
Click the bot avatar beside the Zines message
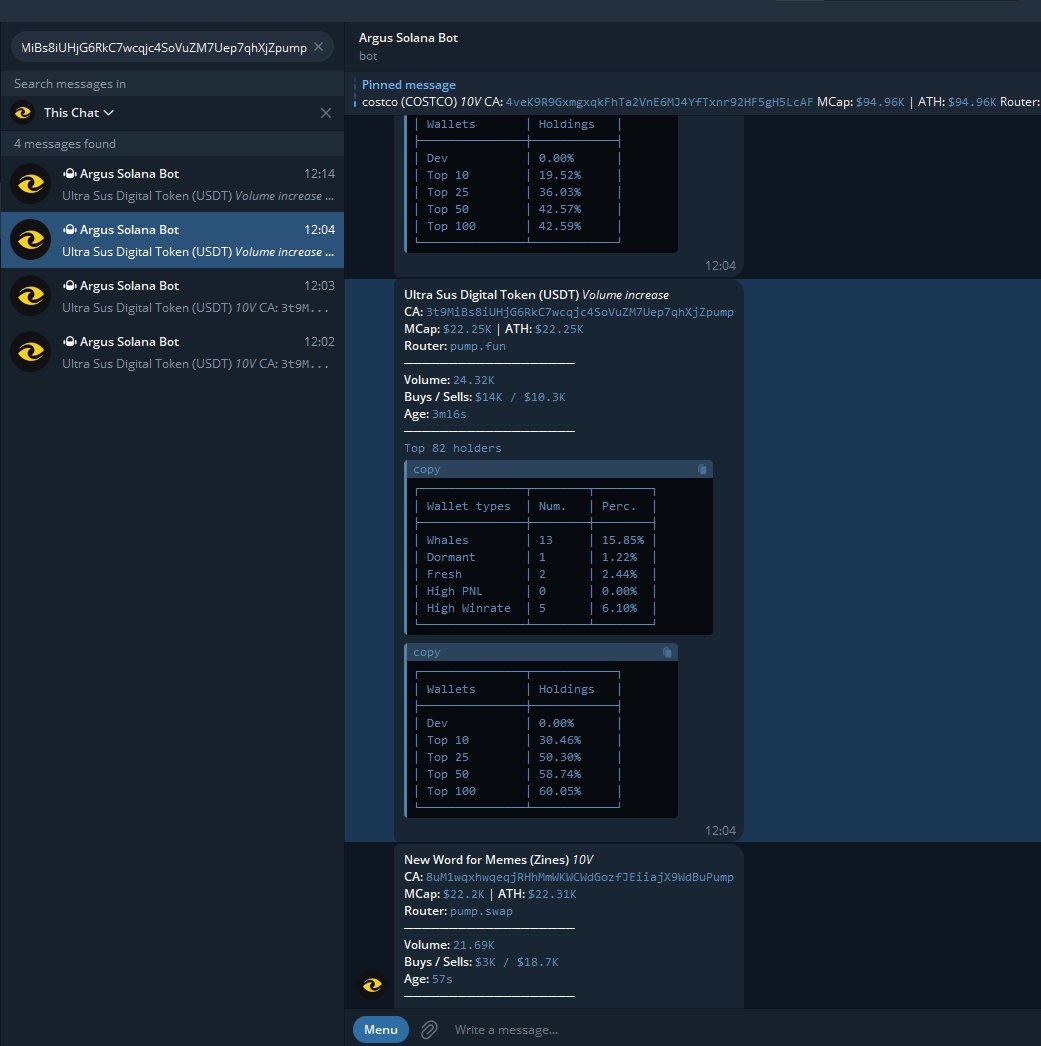(372, 985)
